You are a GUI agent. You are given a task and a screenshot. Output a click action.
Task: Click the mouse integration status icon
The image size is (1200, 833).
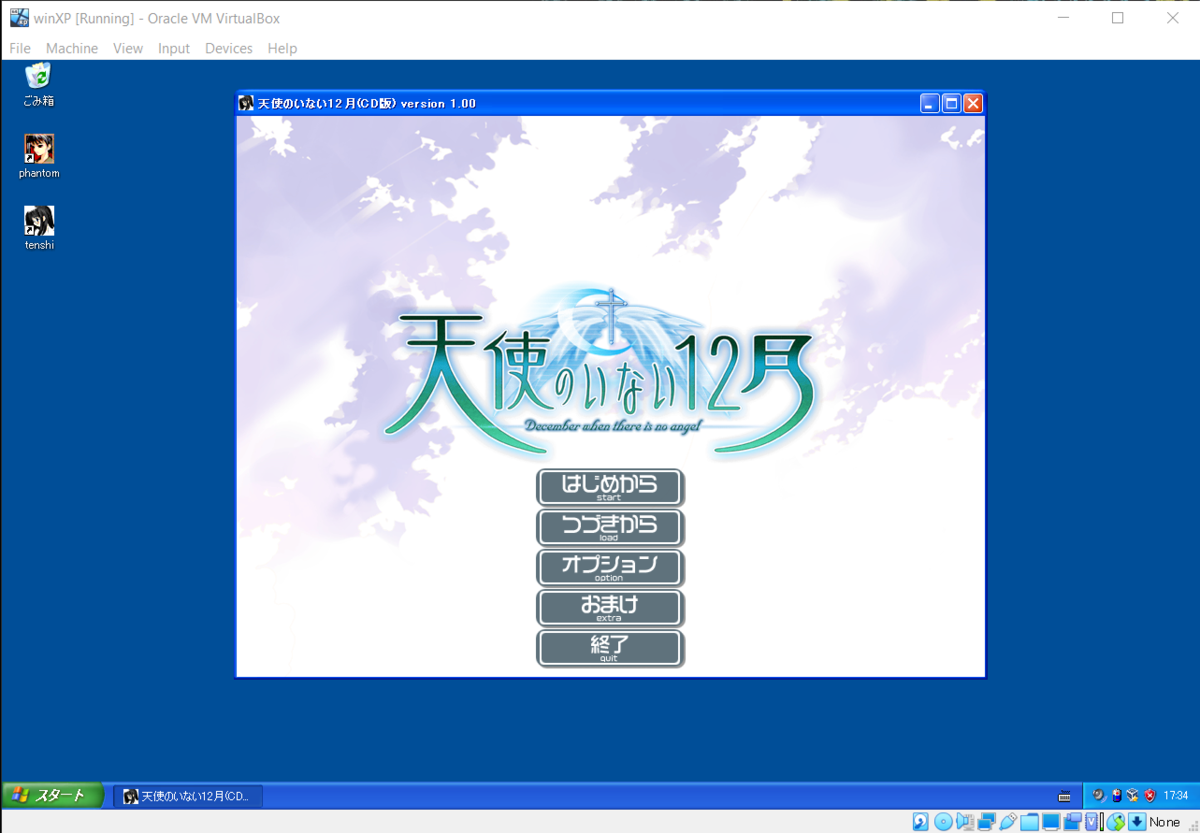1116,822
